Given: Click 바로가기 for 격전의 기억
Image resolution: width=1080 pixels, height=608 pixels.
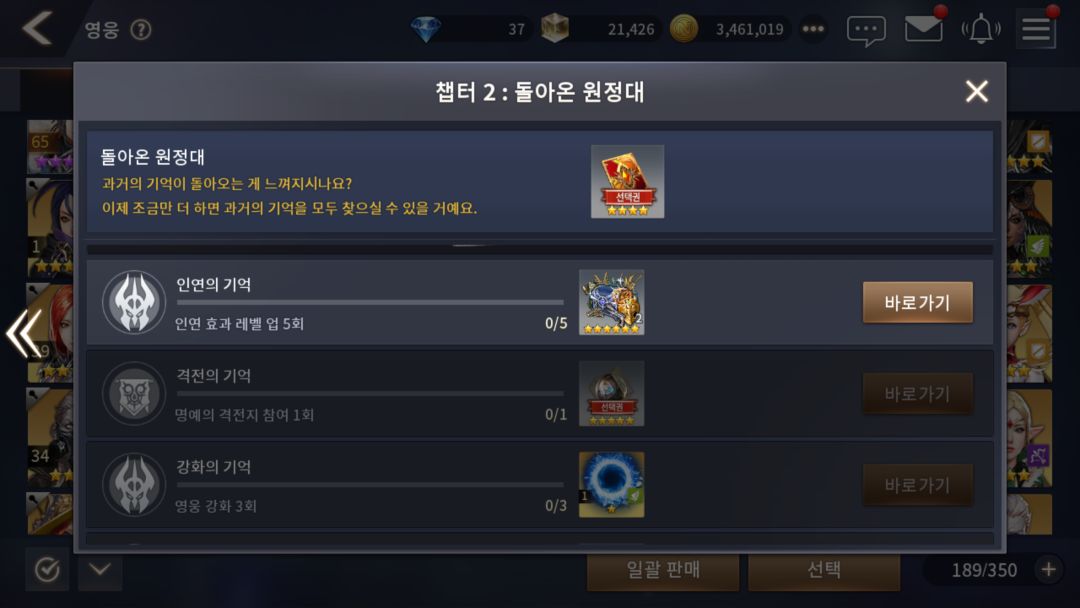Looking at the screenshot, I should [917, 394].
